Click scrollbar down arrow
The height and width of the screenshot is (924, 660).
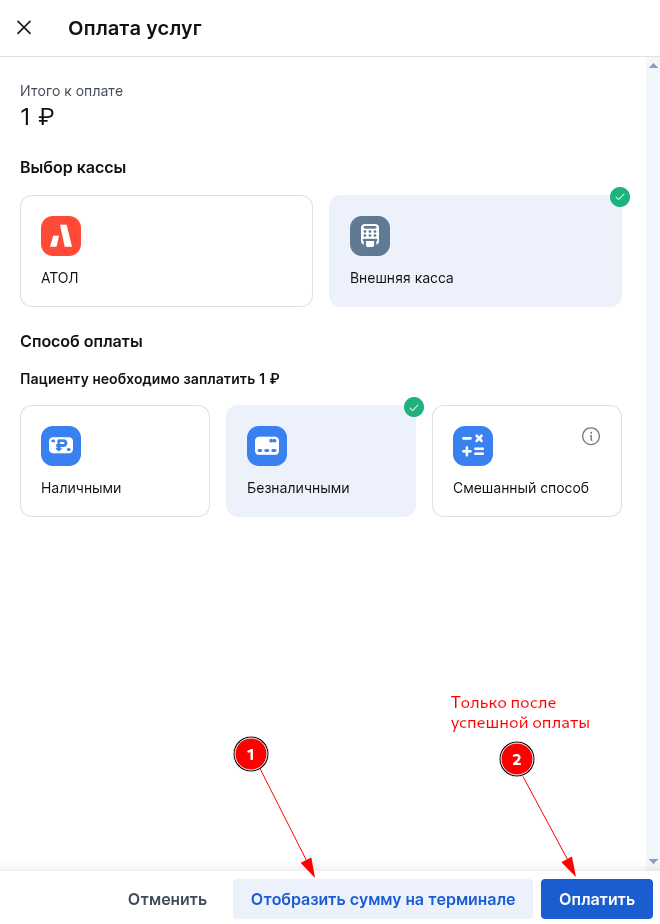[x=653, y=861]
